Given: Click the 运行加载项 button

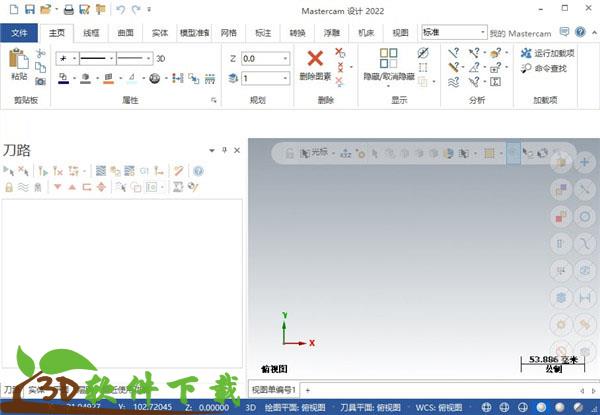Looking at the screenshot, I should [548, 54].
